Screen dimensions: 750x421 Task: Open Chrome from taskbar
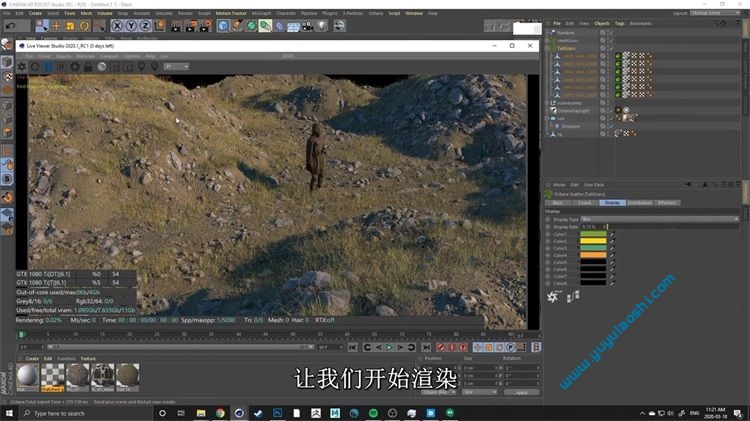click(x=220, y=413)
